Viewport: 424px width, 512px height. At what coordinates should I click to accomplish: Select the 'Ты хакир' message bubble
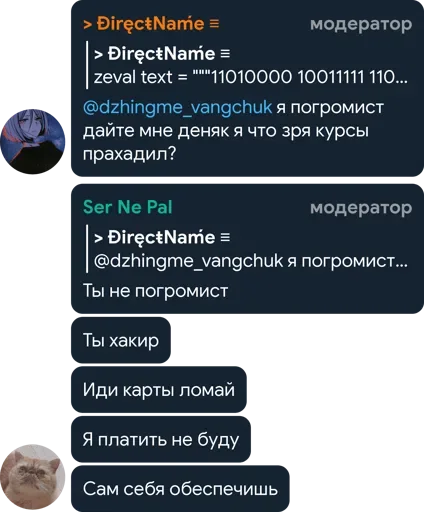121,340
